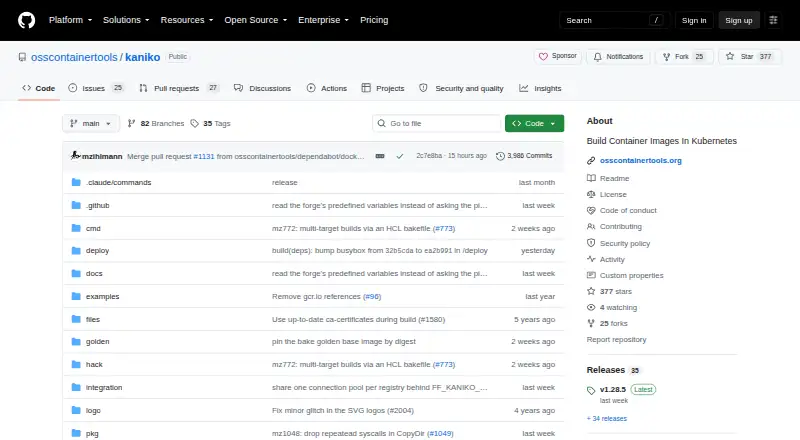Open the .claude/commands folder icon

tap(76, 182)
